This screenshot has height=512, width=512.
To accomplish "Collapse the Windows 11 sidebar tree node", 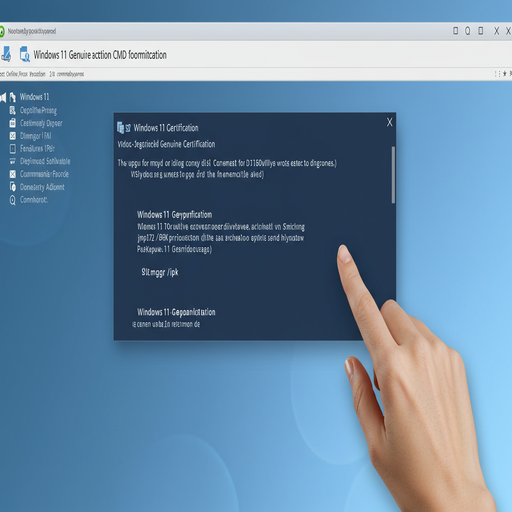I will 3,97.
